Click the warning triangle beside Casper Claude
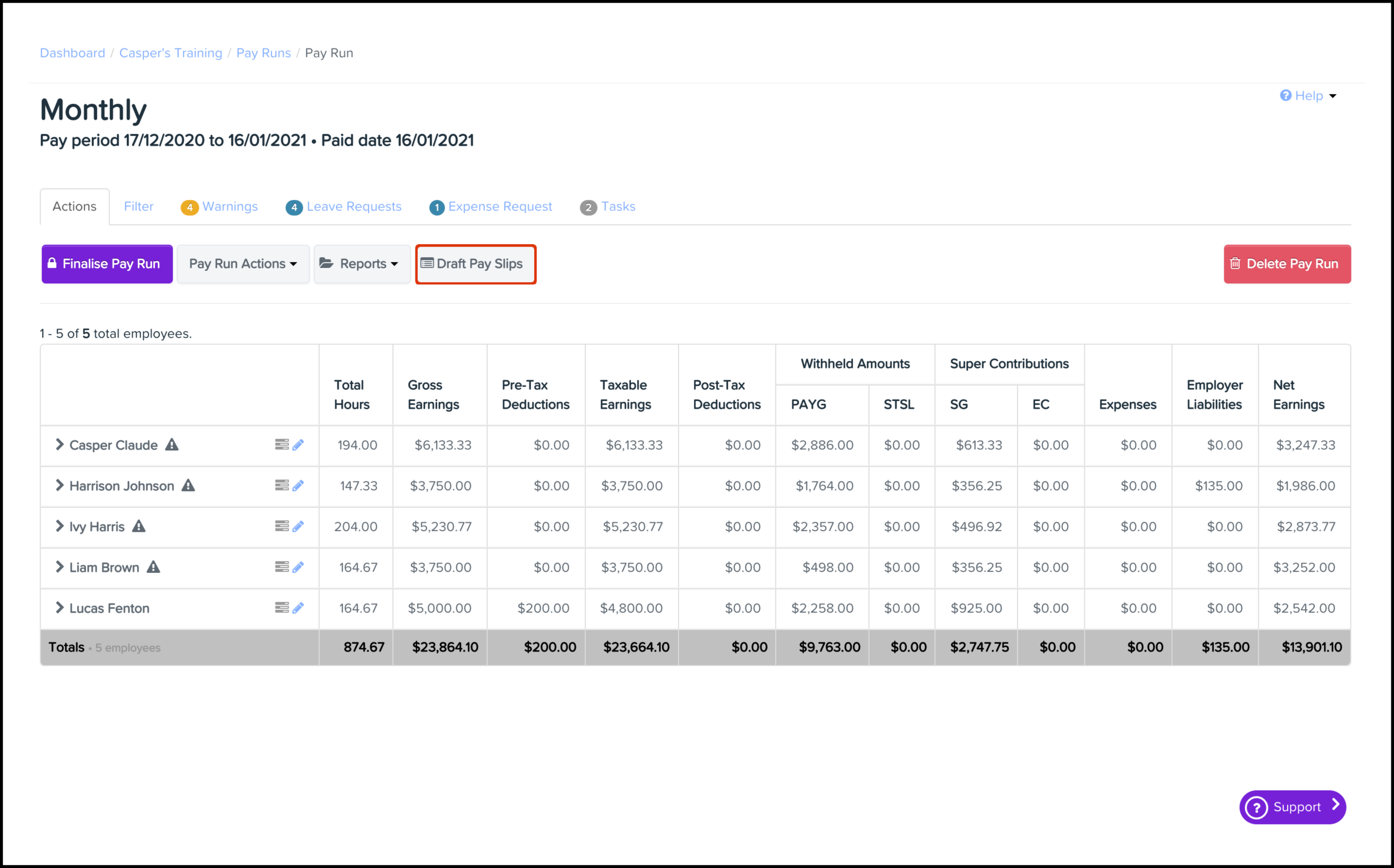 pos(172,445)
